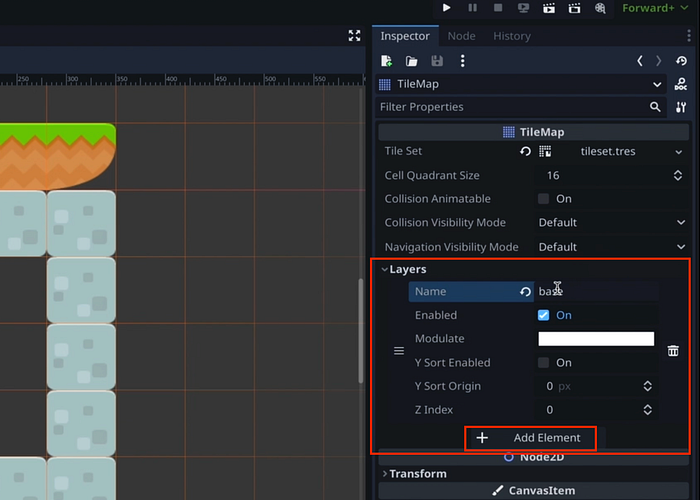Screen dimensions: 700x500
Task: Delete the layer with the trash icon
Action: (x=673, y=350)
